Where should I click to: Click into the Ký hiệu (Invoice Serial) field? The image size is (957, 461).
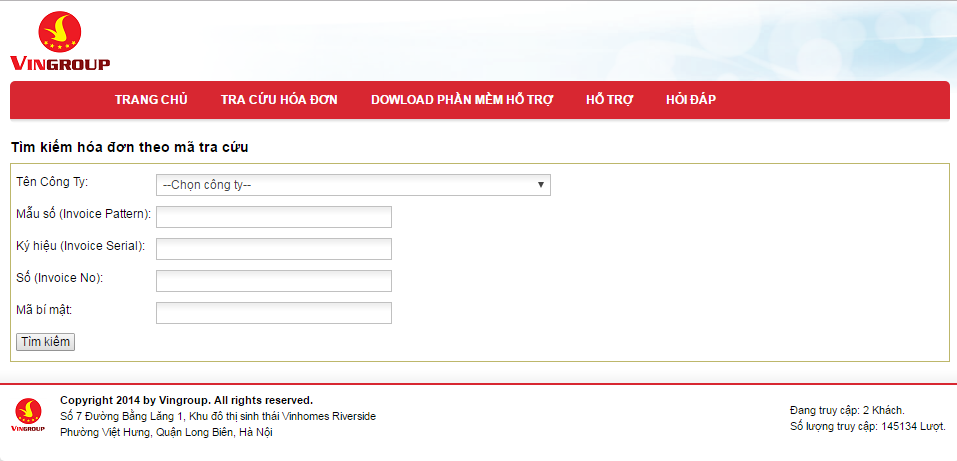pyautogui.click(x=274, y=249)
